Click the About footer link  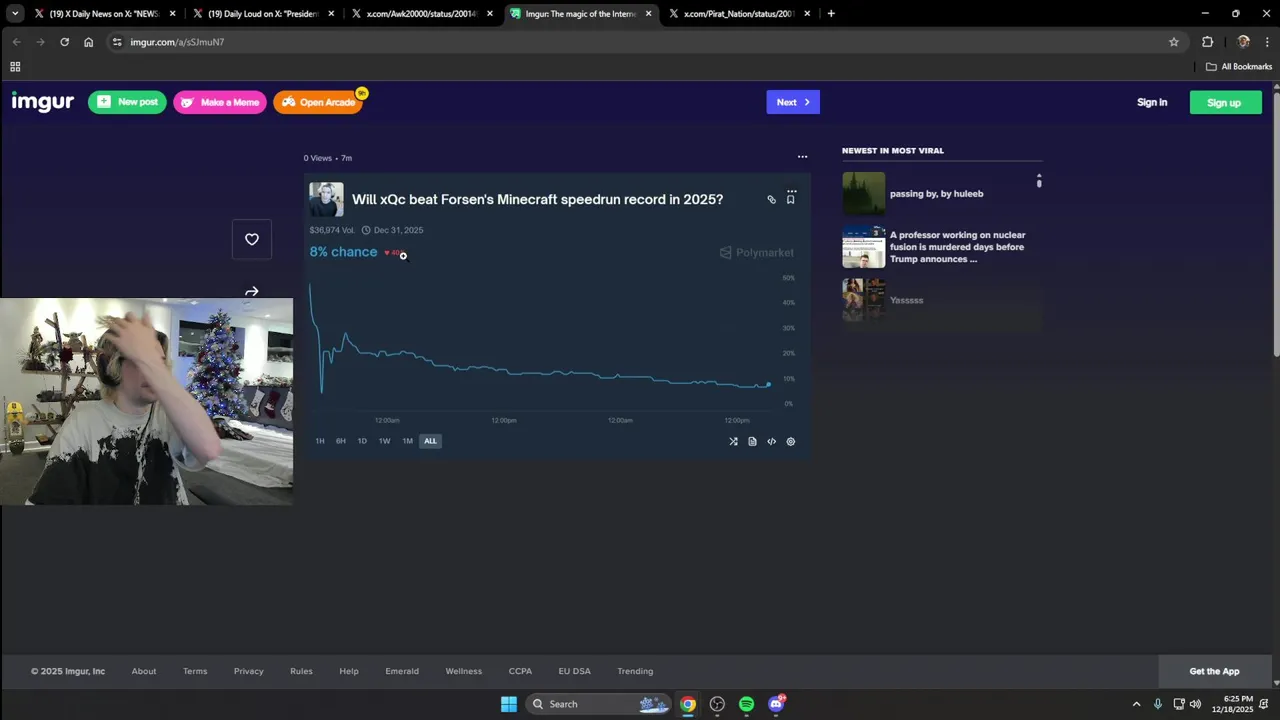coord(144,671)
